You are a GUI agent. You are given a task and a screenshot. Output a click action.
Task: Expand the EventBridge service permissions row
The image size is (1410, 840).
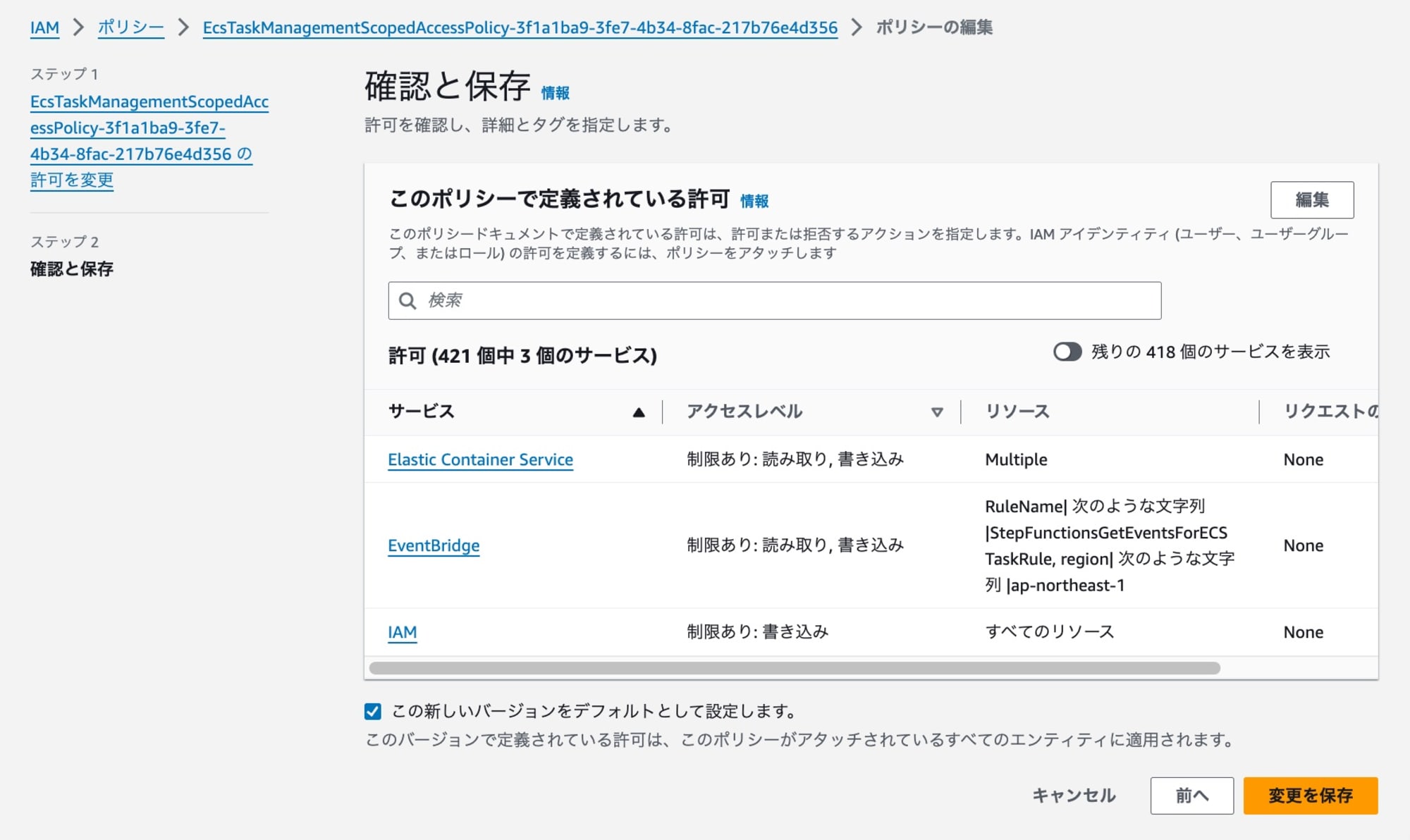[x=433, y=545]
